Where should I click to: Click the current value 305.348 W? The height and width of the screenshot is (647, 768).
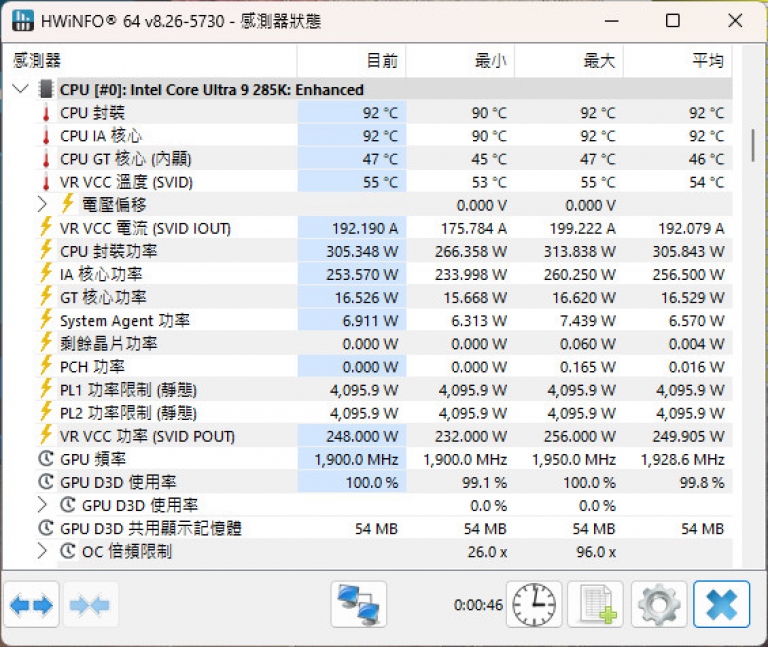click(362, 251)
